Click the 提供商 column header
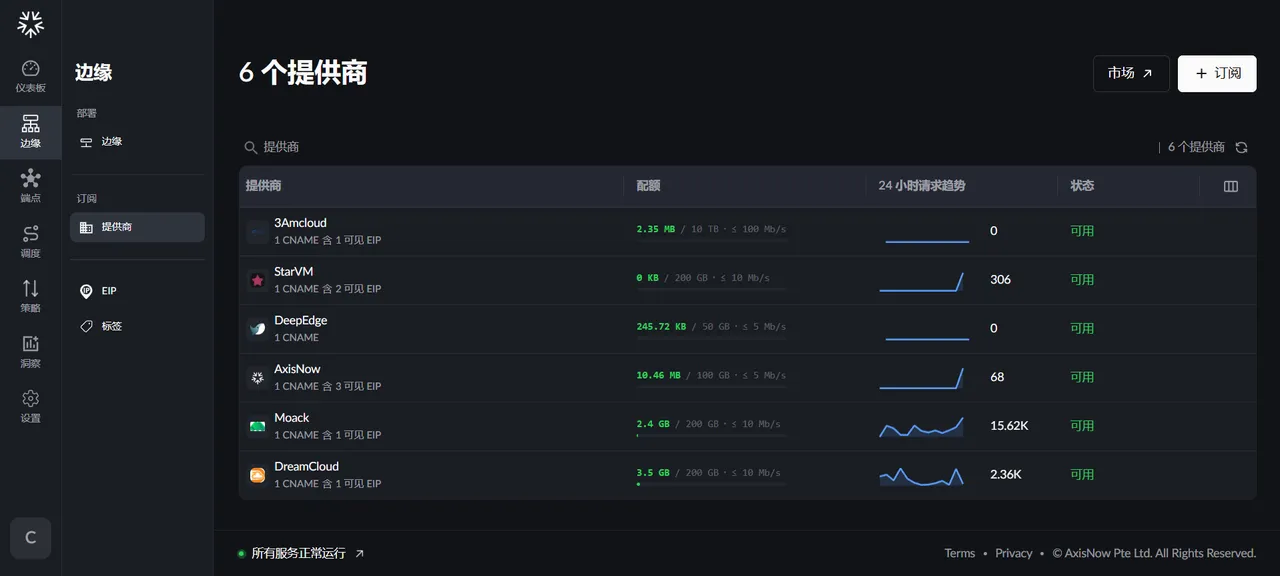 [263, 186]
